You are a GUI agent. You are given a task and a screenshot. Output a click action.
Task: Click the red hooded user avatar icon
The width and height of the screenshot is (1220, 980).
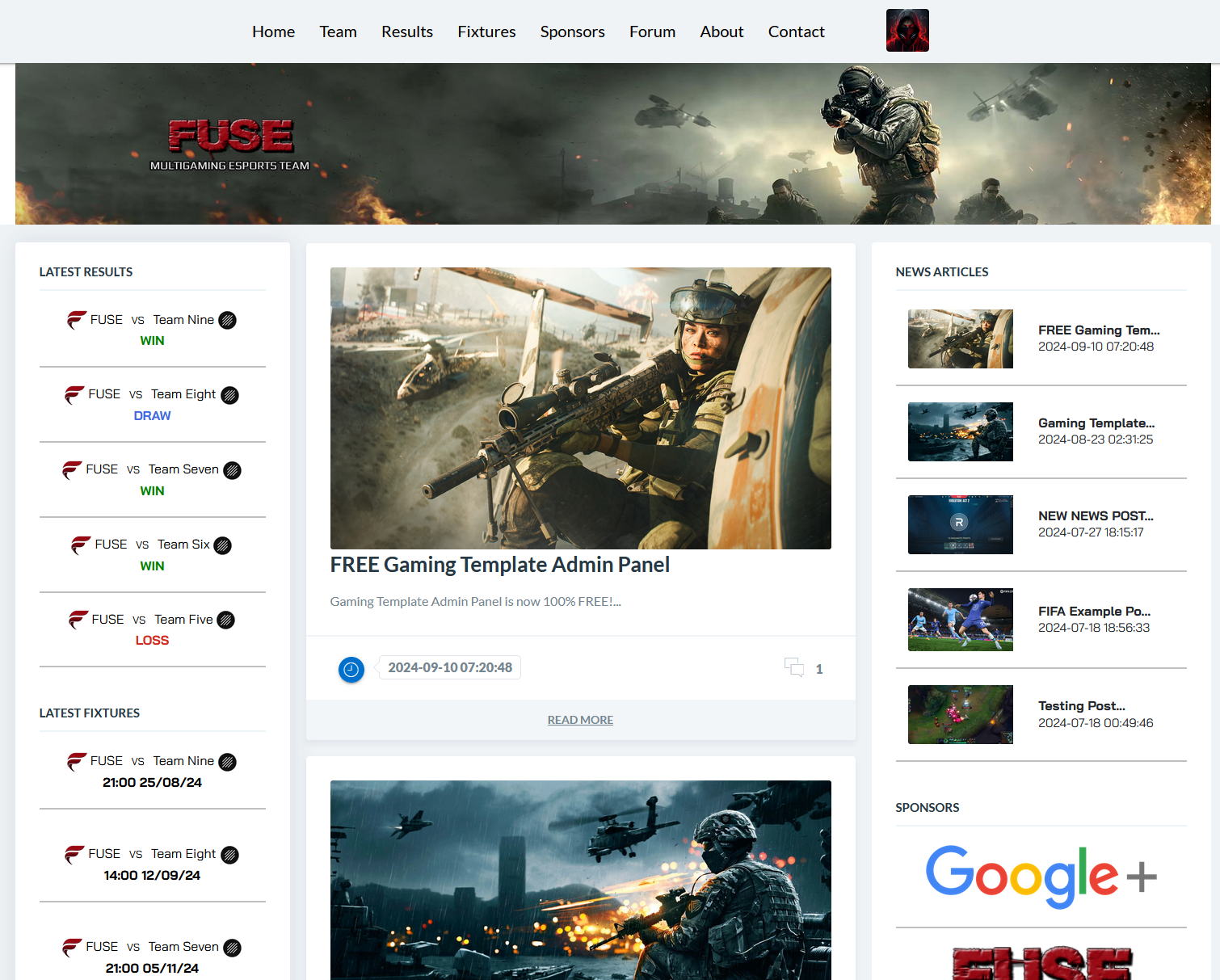907,31
